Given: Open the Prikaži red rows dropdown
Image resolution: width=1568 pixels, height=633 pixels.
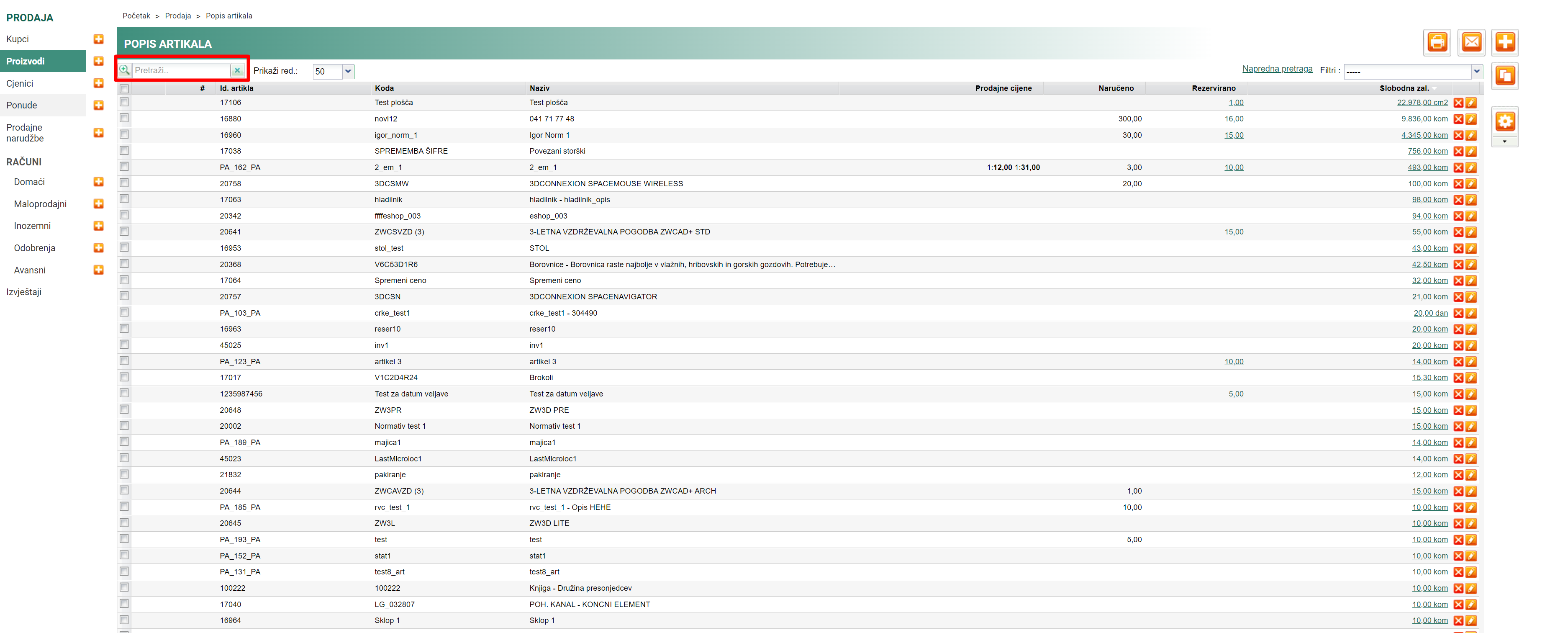Looking at the screenshot, I should click(x=348, y=71).
